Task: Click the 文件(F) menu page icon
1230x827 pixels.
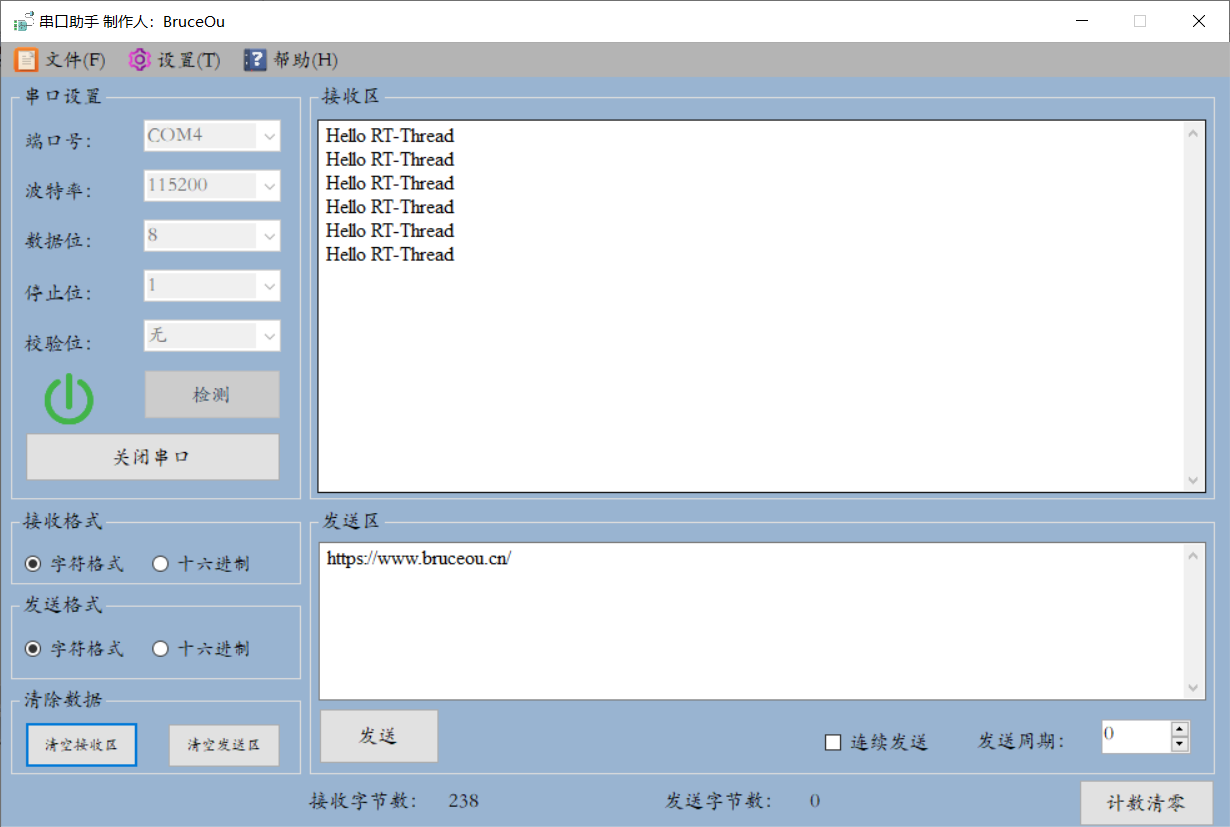Action: pos(26,60)
